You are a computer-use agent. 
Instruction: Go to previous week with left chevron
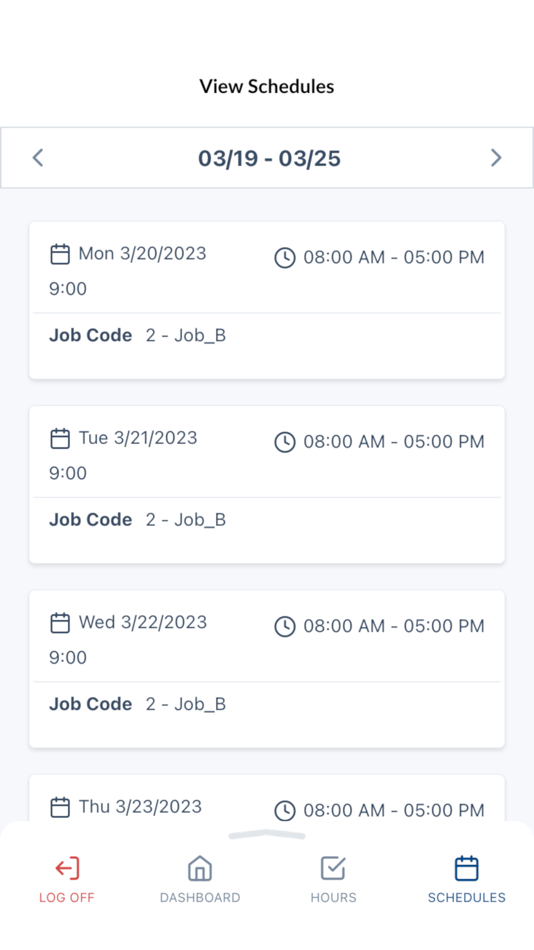[x=38, y=158]
